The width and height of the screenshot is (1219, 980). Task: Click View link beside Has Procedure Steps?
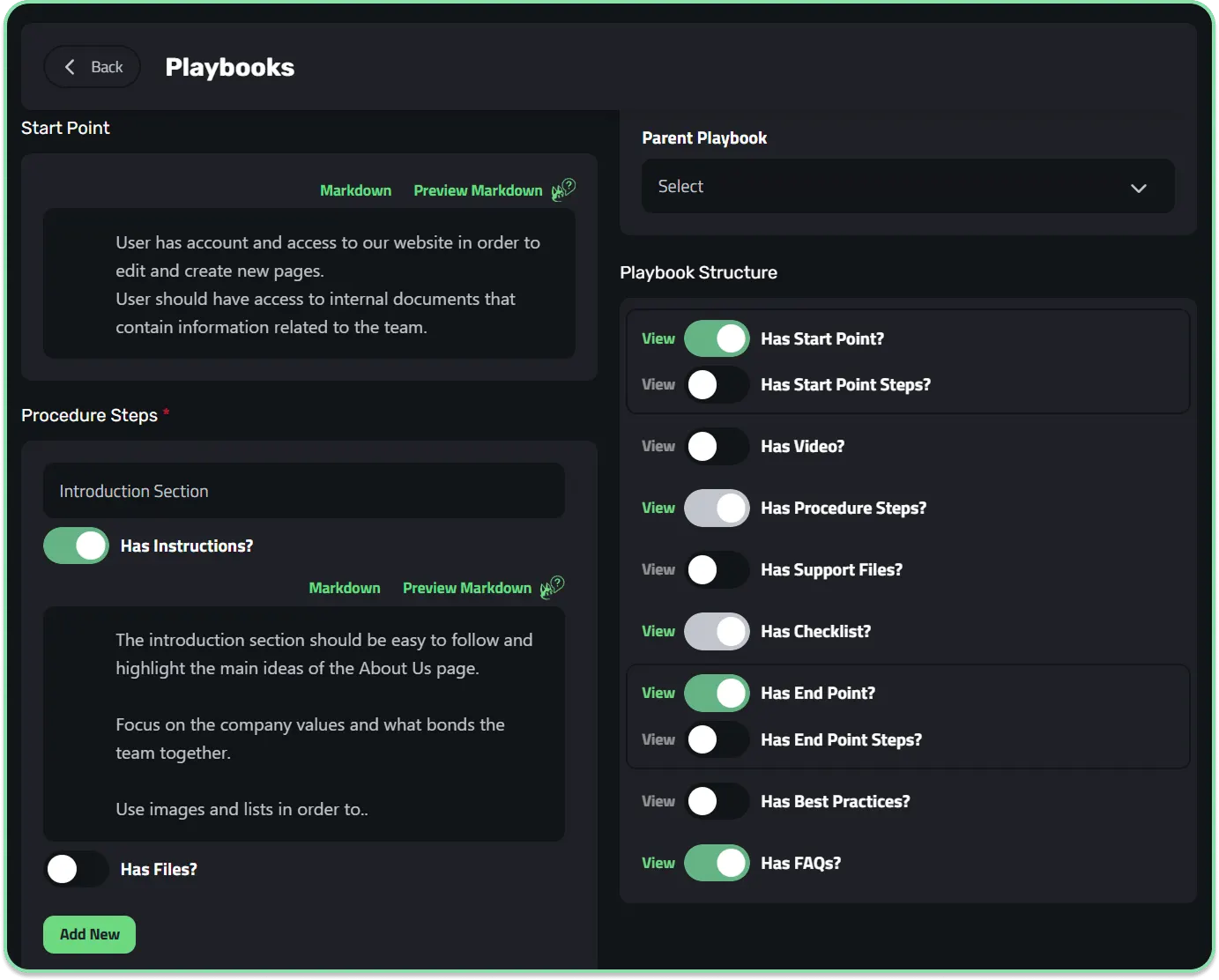click(x=658, y=508)
